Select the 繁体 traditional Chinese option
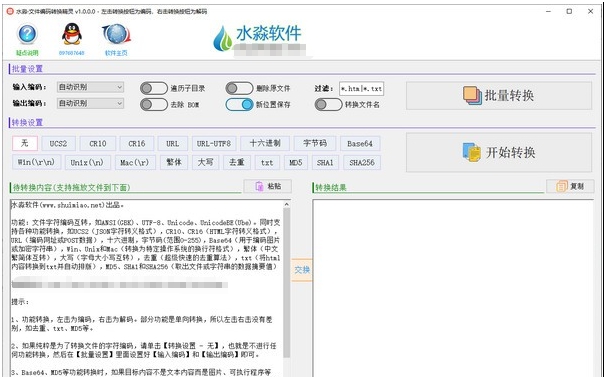The width and height of the screenshot is (606, 377). pos(174,162)
